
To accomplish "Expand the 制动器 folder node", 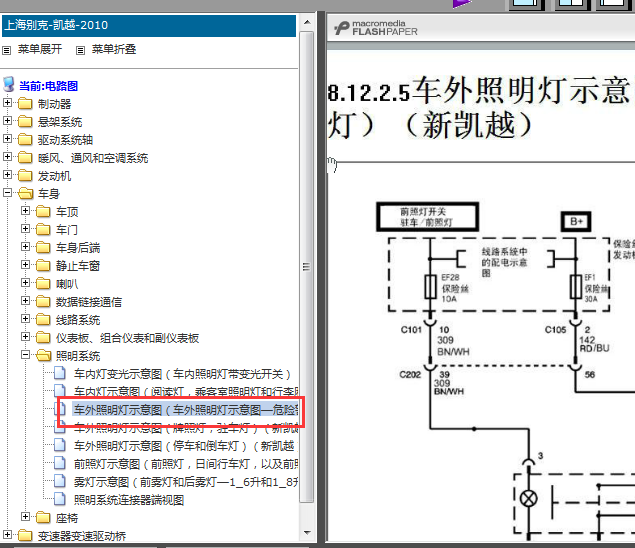I will click(7, 103).
